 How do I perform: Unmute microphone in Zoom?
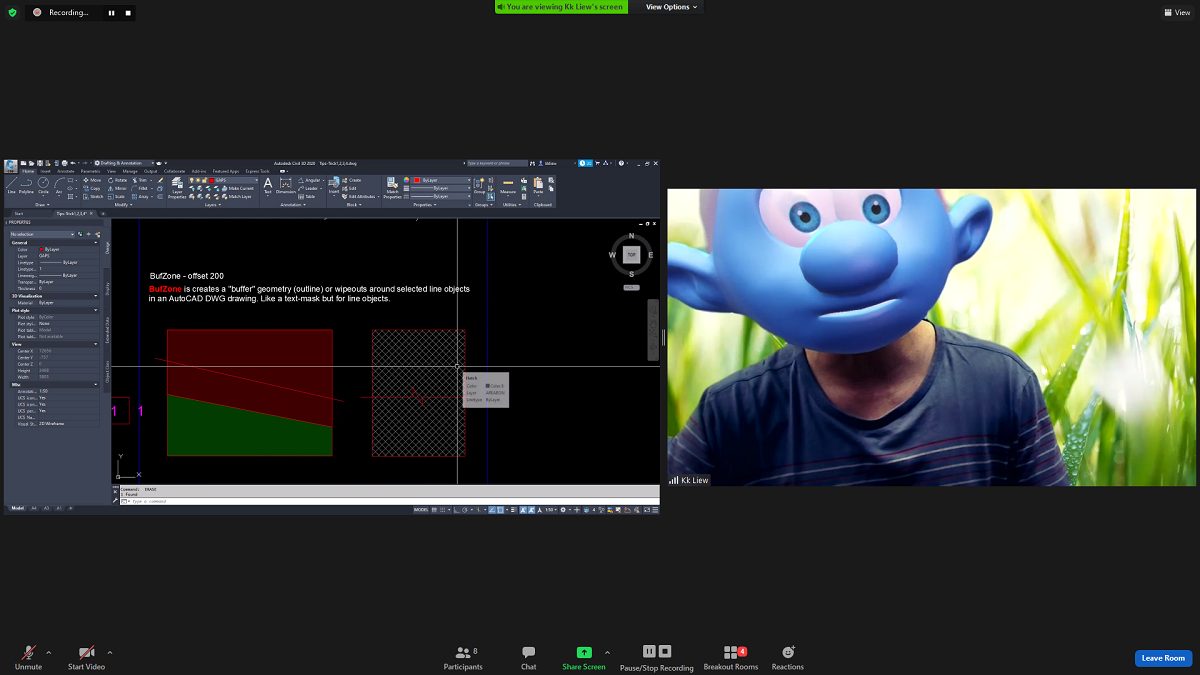[x=28, y=656]
